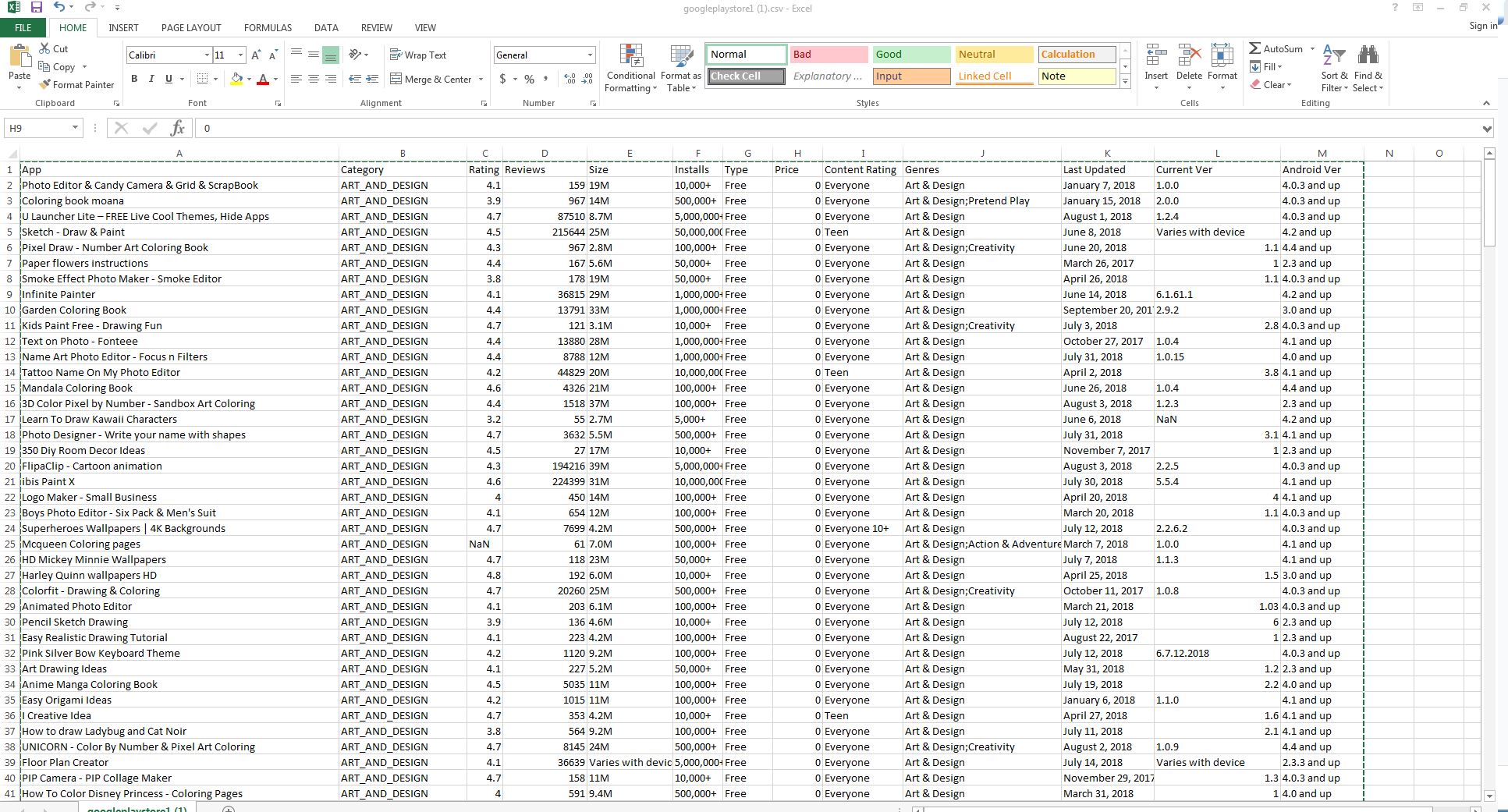Undo the last action
This screenshot has height=812, width=1508.
tap(59, 8)
